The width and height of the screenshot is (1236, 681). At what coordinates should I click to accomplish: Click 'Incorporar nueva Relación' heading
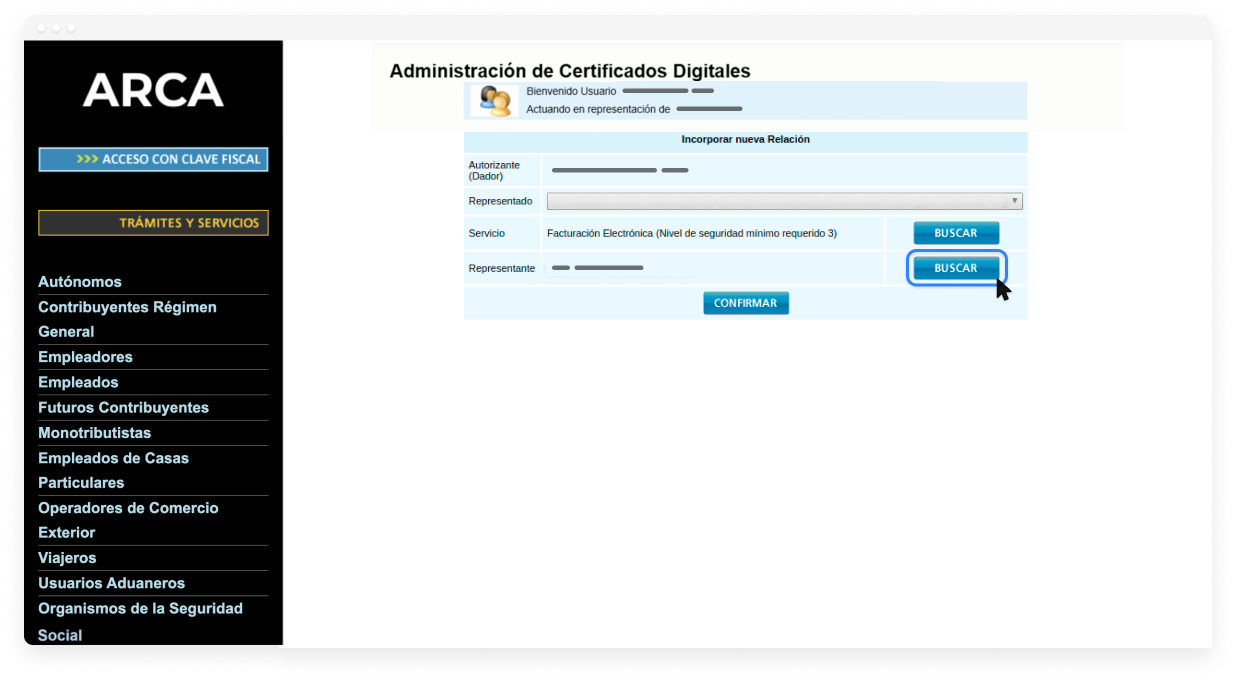[746, 140]
